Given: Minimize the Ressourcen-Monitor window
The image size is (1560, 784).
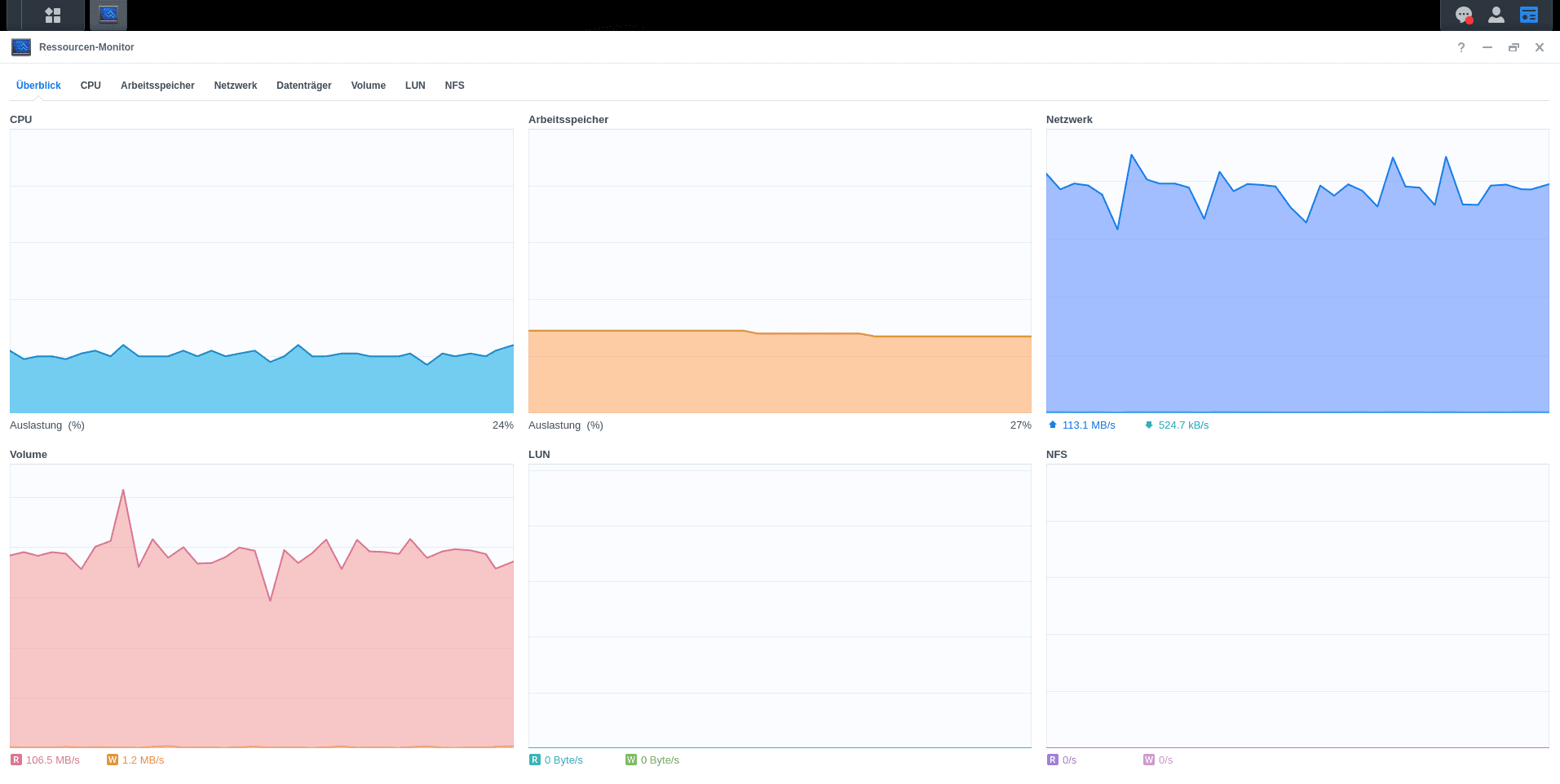Looking at the screenshot, I should point(1487,47).
